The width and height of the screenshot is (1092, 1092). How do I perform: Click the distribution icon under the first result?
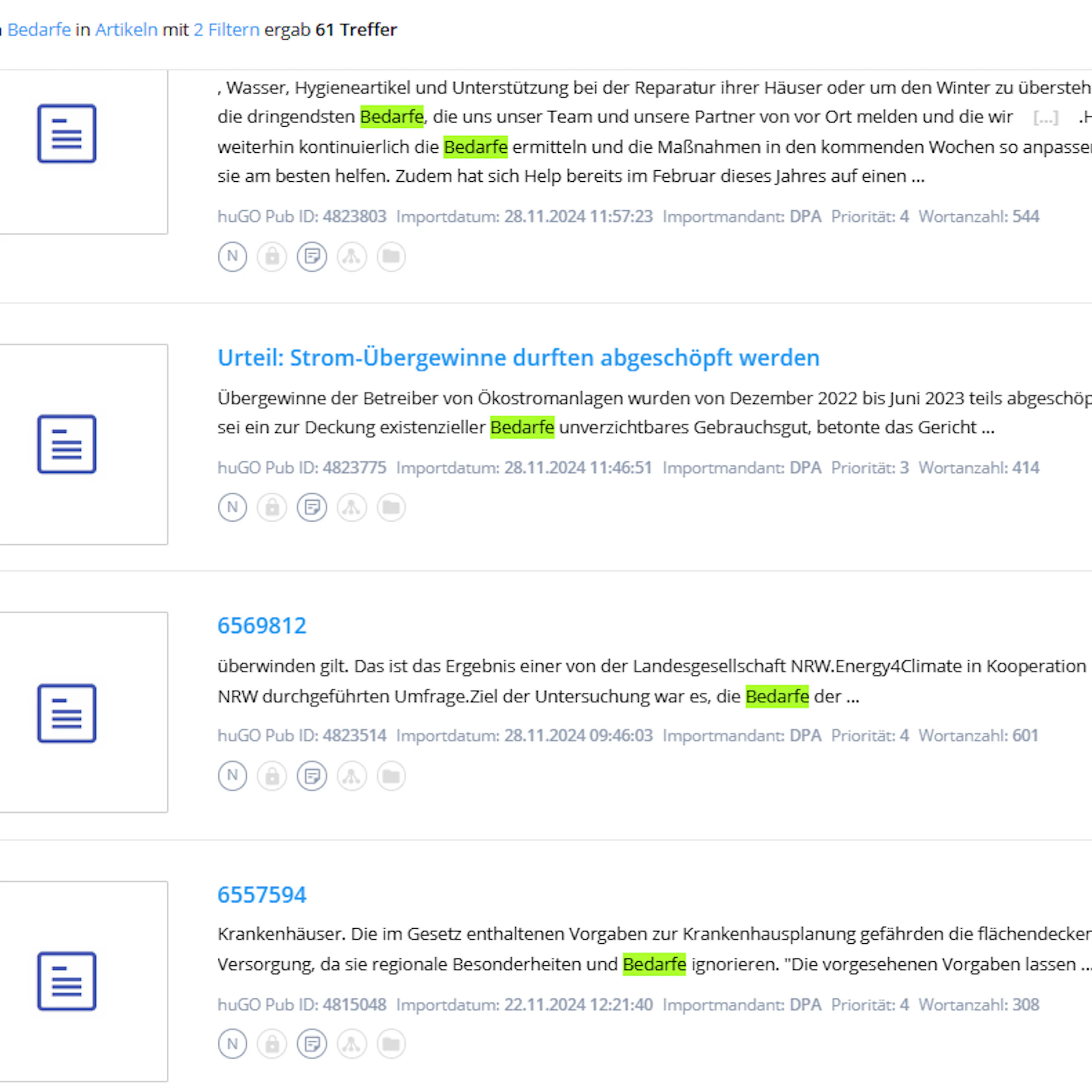coord(351,256)
